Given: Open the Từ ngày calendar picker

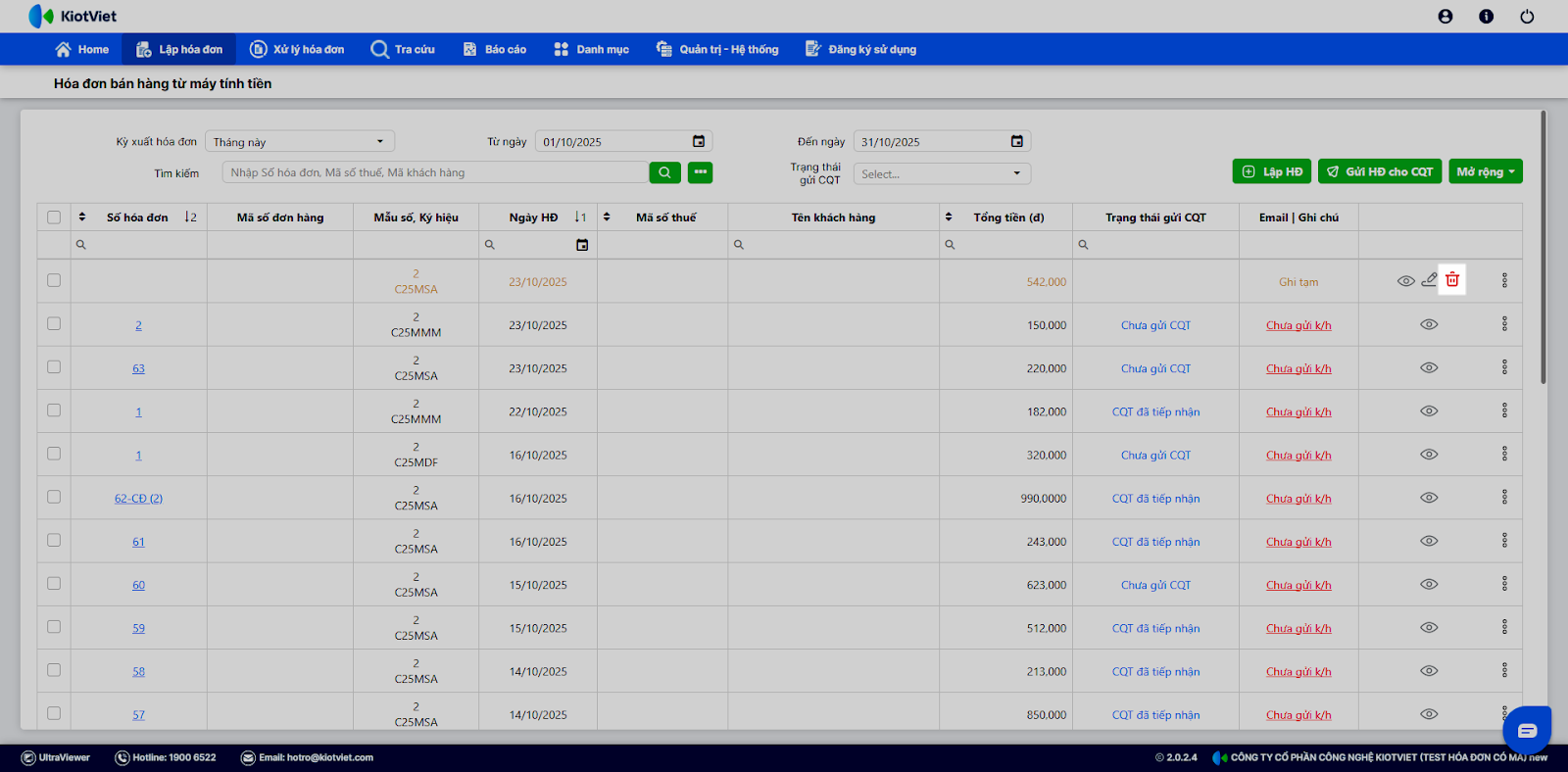Looking at the screenshot, I should point(699,142).
